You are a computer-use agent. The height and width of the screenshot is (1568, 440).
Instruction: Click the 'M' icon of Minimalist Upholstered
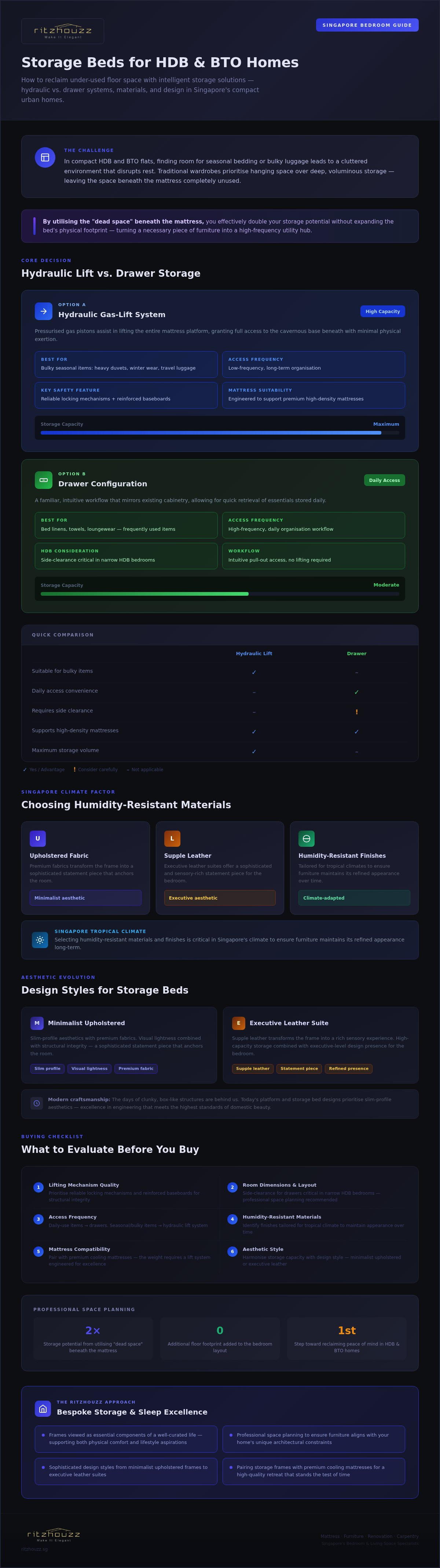pyautogui.click(x=37, y=1023)
